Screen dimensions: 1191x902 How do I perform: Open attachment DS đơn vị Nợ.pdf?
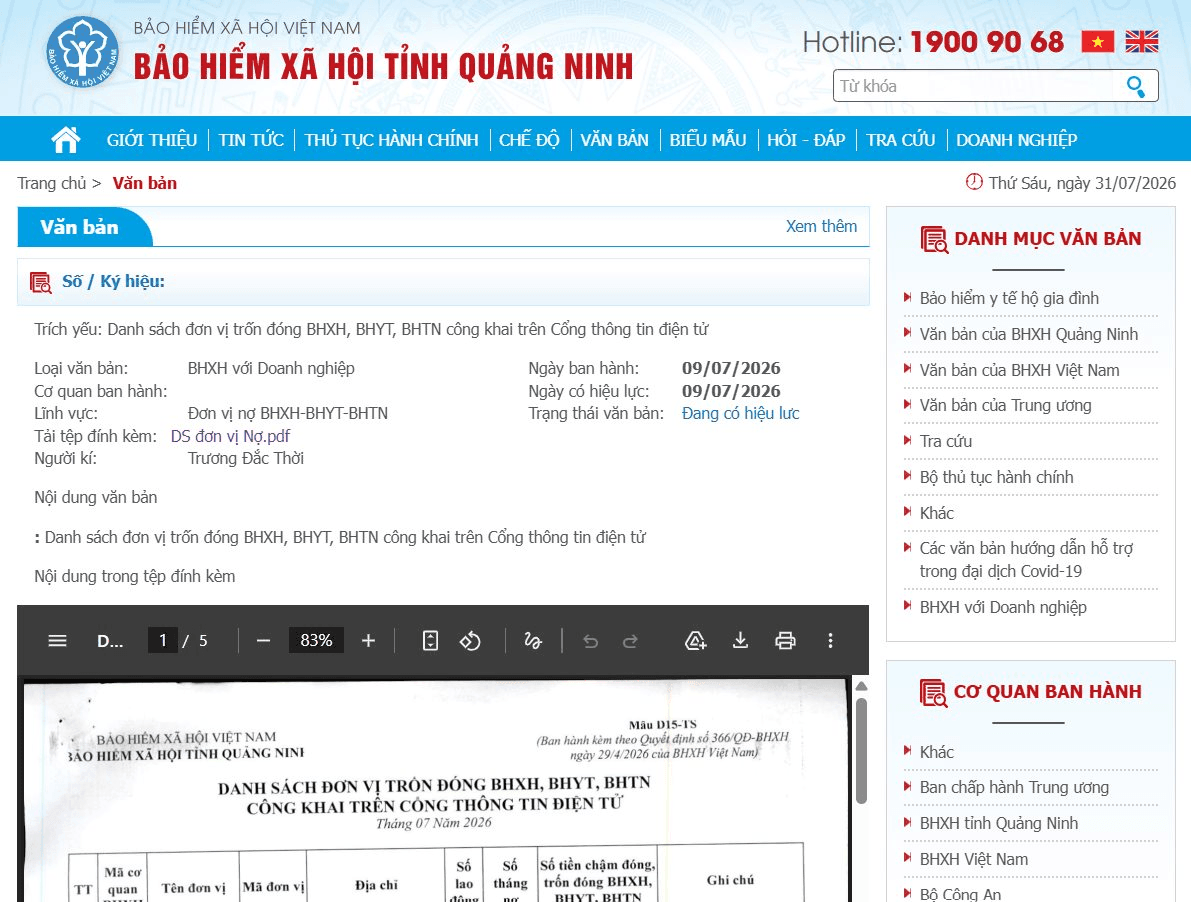coord(230,436)
